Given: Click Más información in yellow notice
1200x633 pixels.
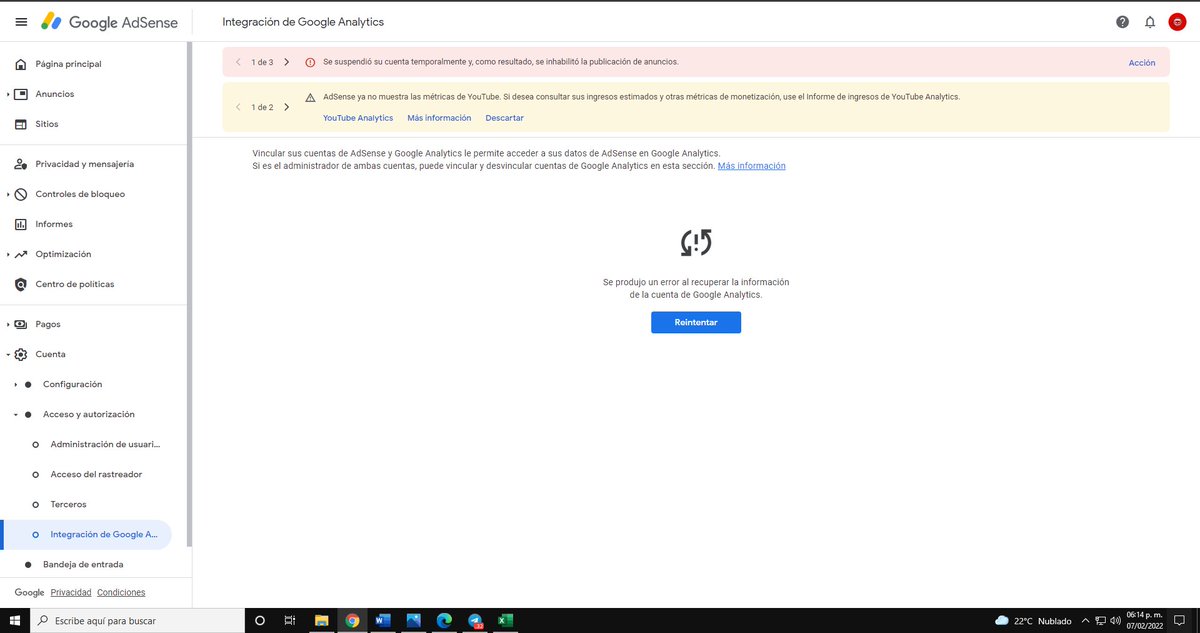Looking at the screenshot, I should pos(439,118).
